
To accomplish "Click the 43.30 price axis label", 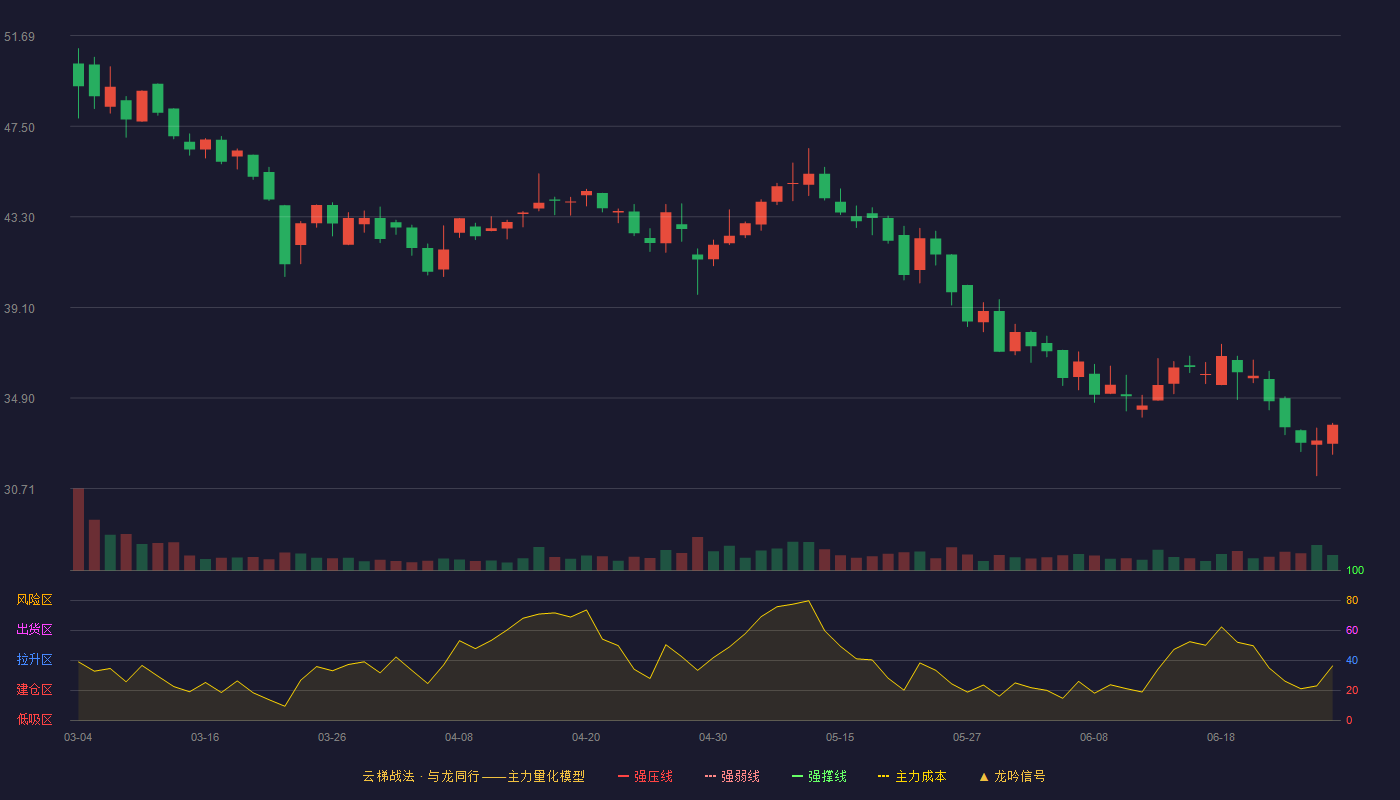I will coord(19,217).
